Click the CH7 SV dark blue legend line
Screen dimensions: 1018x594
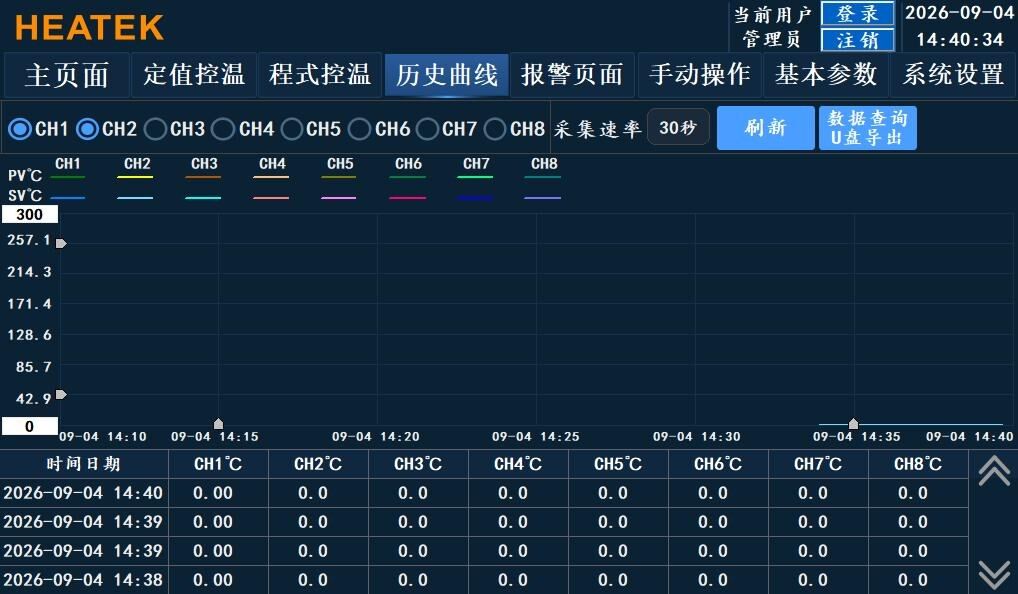[x=475, y=197]
